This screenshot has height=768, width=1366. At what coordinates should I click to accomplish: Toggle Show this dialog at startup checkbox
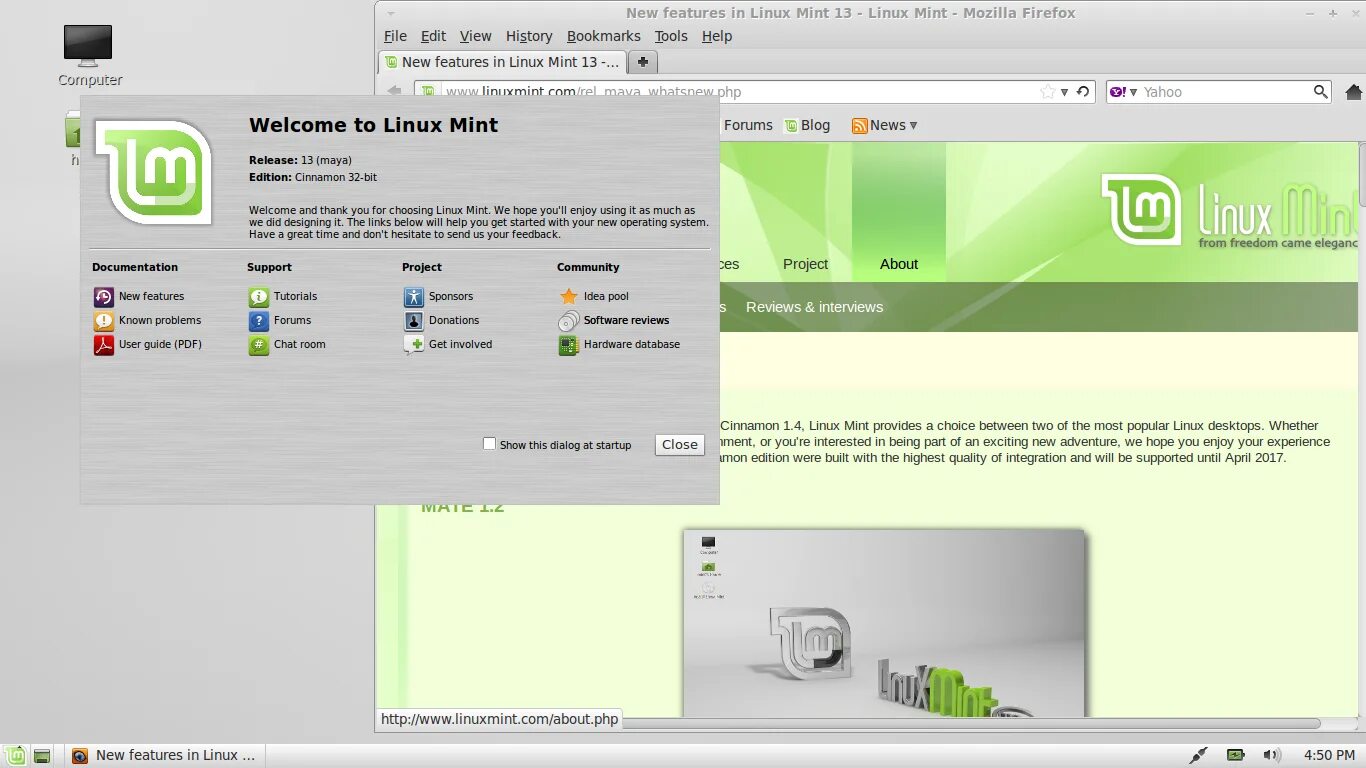[x=489, y=444]
